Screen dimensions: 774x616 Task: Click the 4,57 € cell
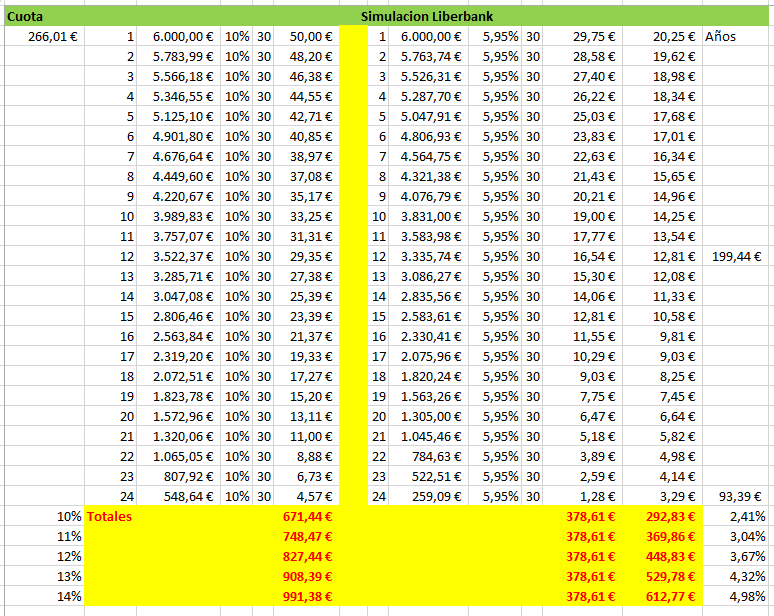click(306, 496)
